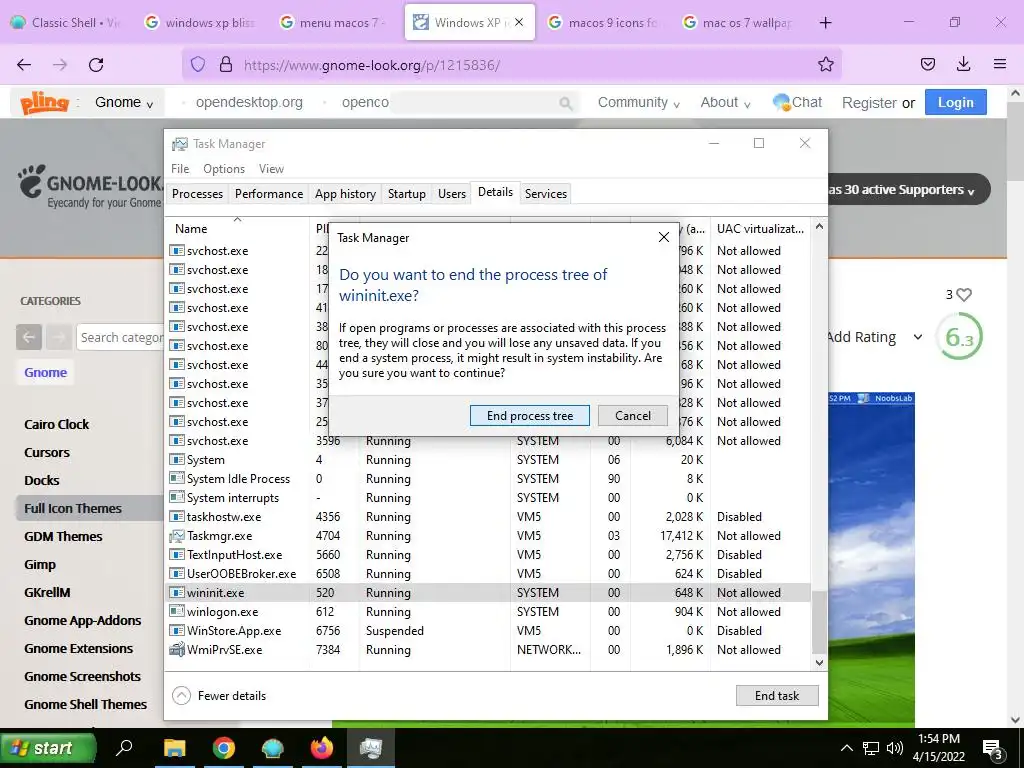
Task: Open the Community dropdown menu
Action: pyautogui.click(x=639, y=103)
